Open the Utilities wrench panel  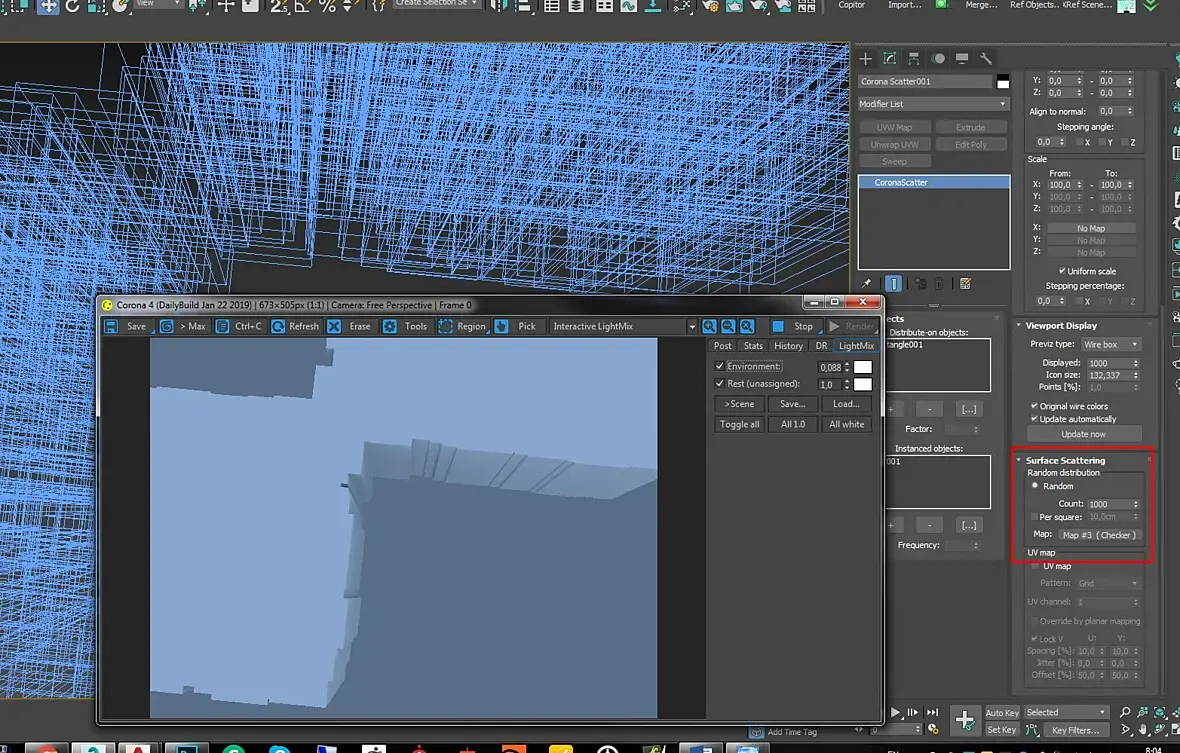pos(985,59)
